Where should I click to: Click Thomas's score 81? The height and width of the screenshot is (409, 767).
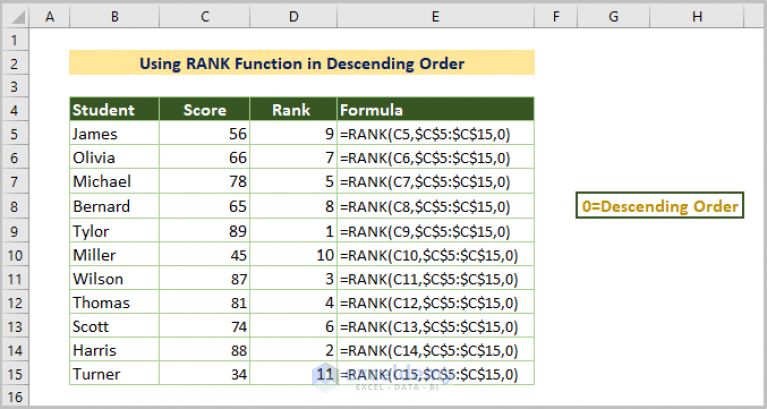click(x=204, y=302)
